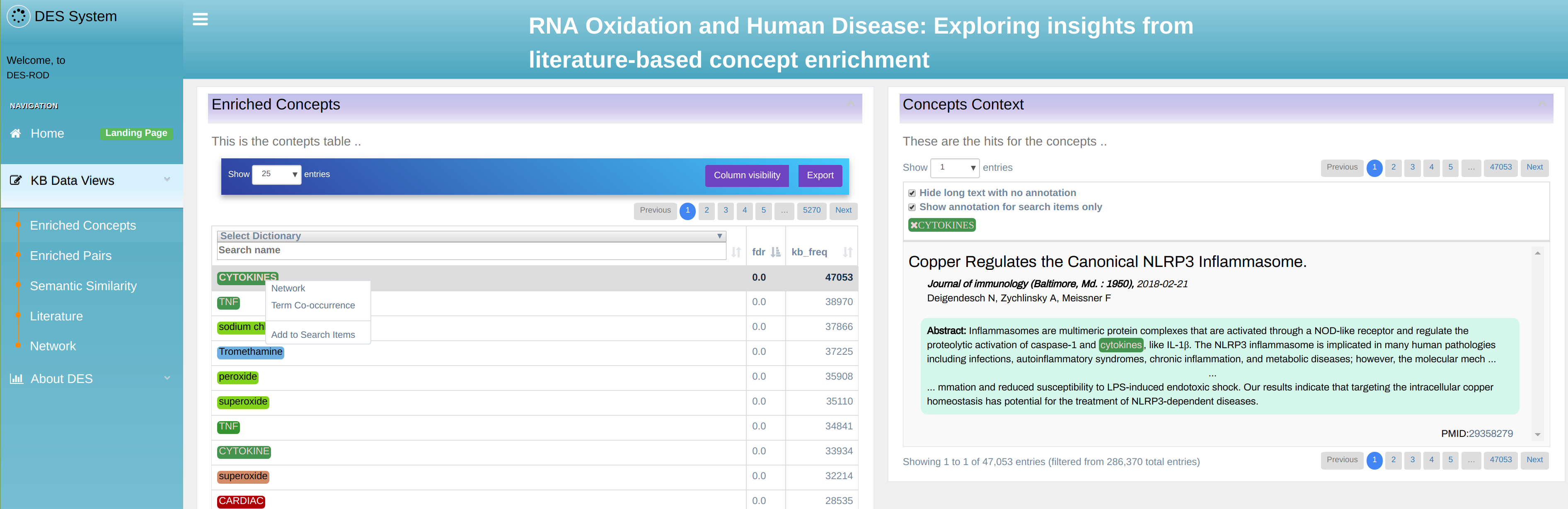Go to Next hit in top context pagination

[1534, 167]
